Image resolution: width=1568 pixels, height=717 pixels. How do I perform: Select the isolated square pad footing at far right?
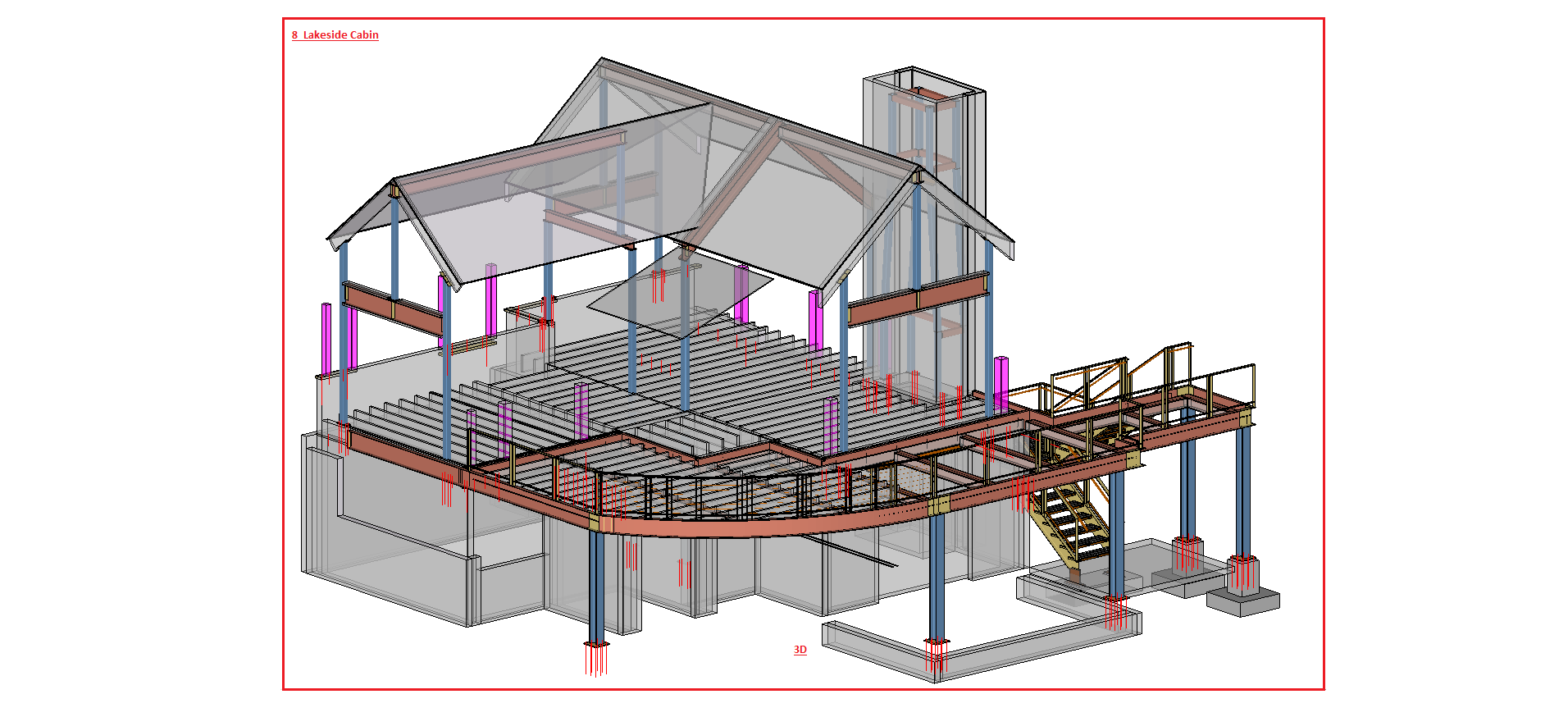click(1243, 601)
